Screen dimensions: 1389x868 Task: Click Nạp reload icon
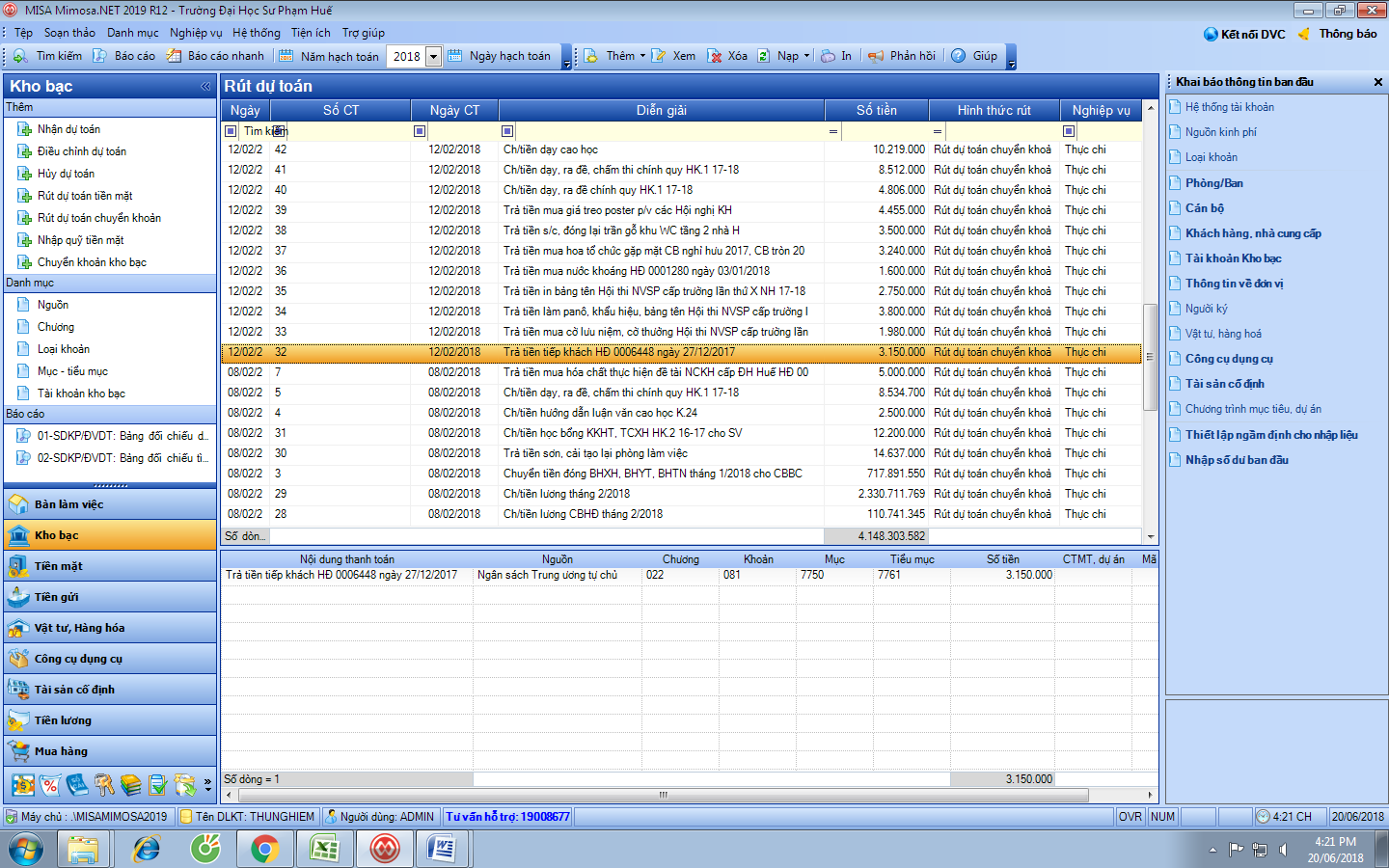[764, 56]
